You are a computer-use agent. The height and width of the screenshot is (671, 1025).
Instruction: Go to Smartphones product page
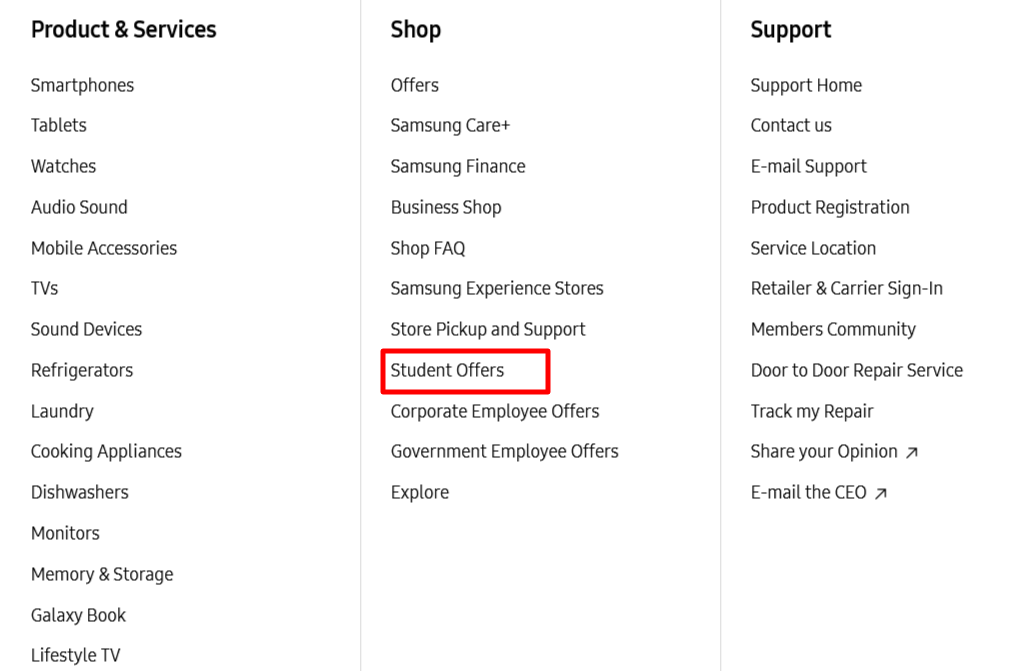[82, 85]
